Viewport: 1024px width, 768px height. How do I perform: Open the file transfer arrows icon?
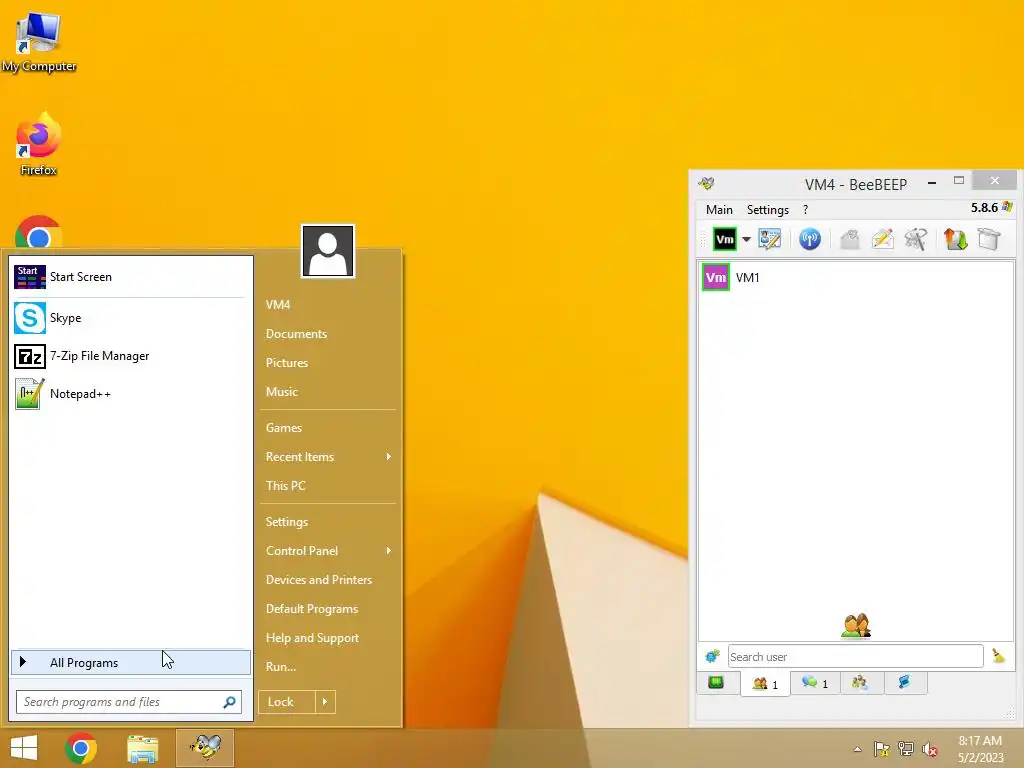click(955, 239)
